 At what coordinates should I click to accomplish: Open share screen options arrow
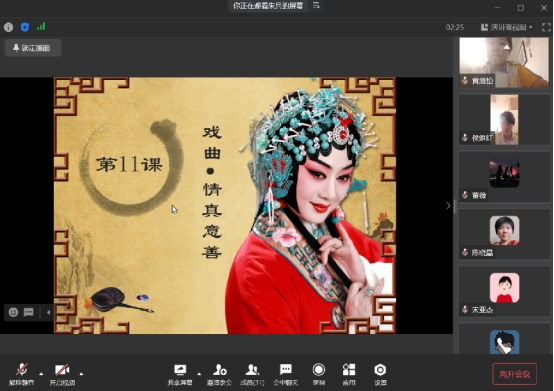(199, 374)
